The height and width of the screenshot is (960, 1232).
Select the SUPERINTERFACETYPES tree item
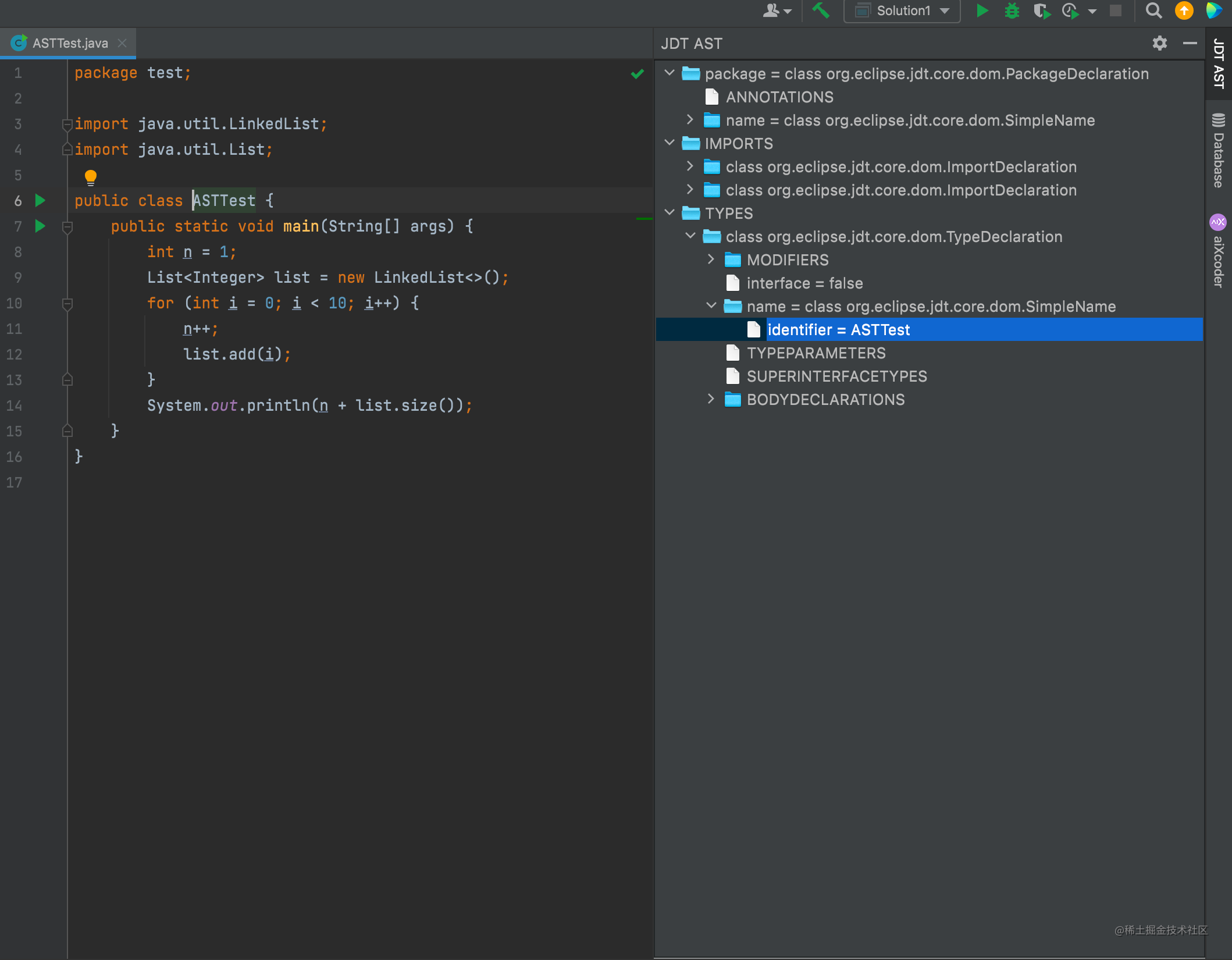[836, 376]
